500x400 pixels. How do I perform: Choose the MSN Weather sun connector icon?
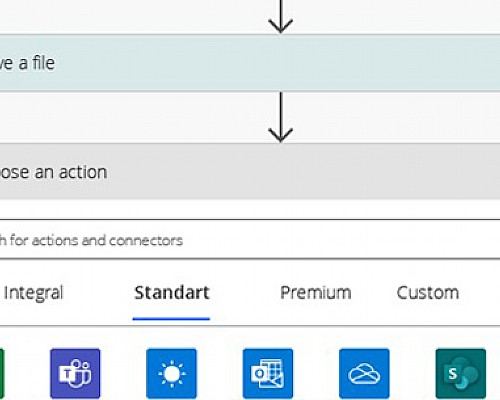171,373
